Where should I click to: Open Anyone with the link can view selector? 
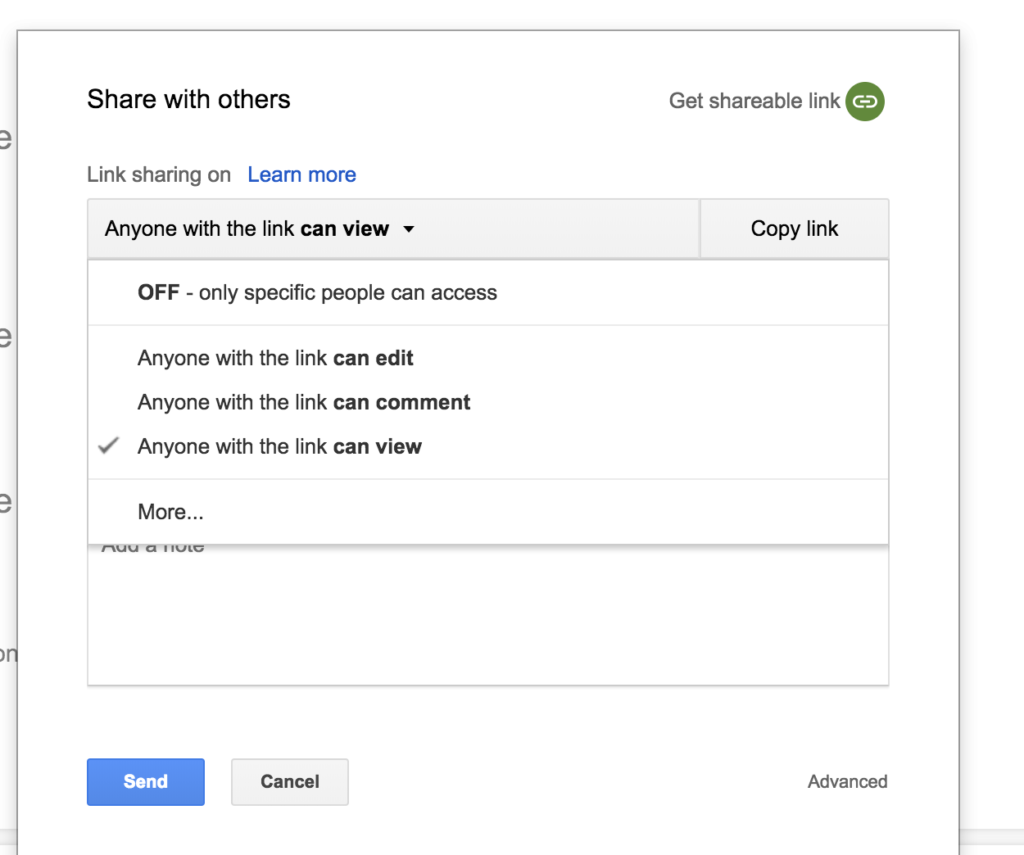tap(255, 228)
